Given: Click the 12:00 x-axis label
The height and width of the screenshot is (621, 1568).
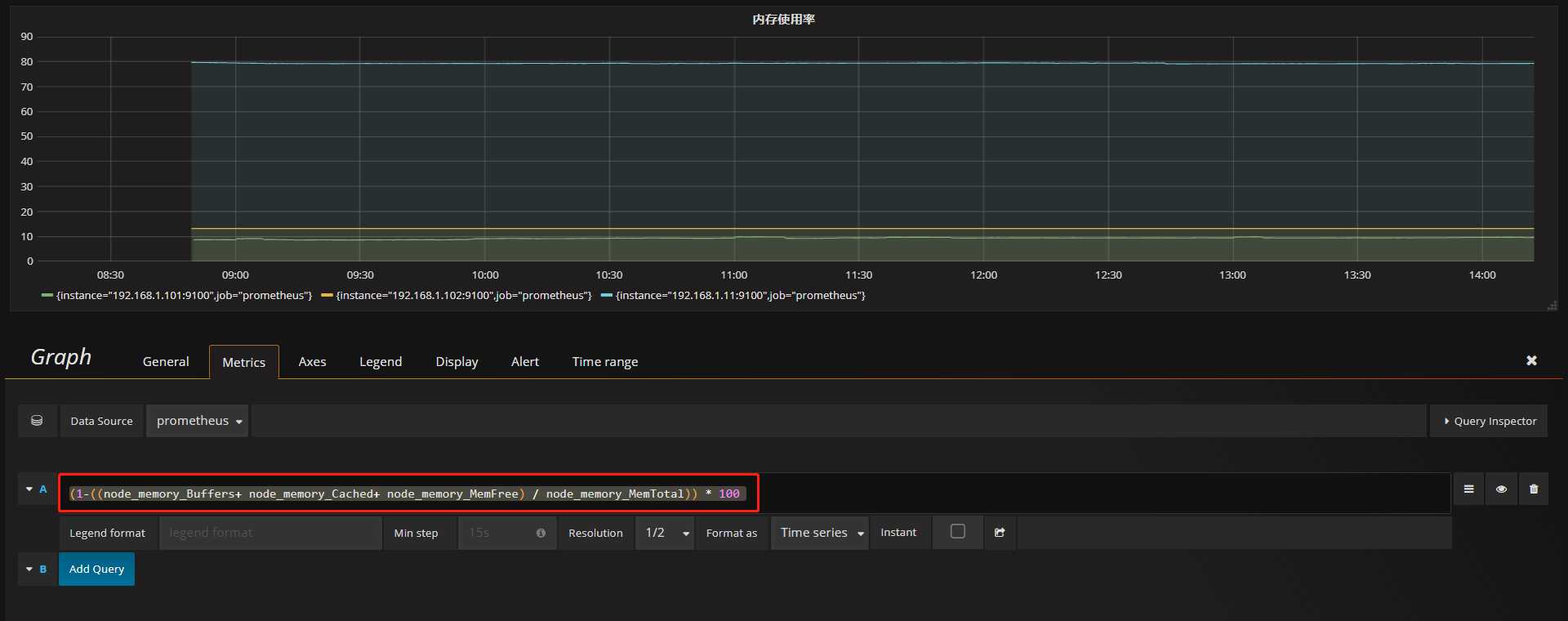Looking at the screenshot, I should (x=983, y=275).
